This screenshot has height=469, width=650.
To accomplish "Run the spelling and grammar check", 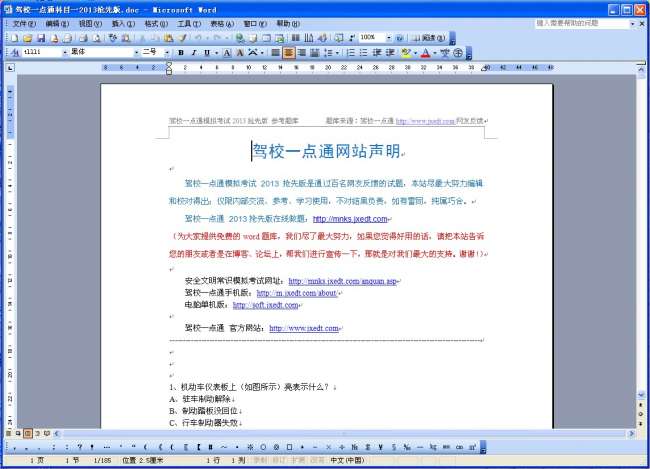I will [112, 38].
